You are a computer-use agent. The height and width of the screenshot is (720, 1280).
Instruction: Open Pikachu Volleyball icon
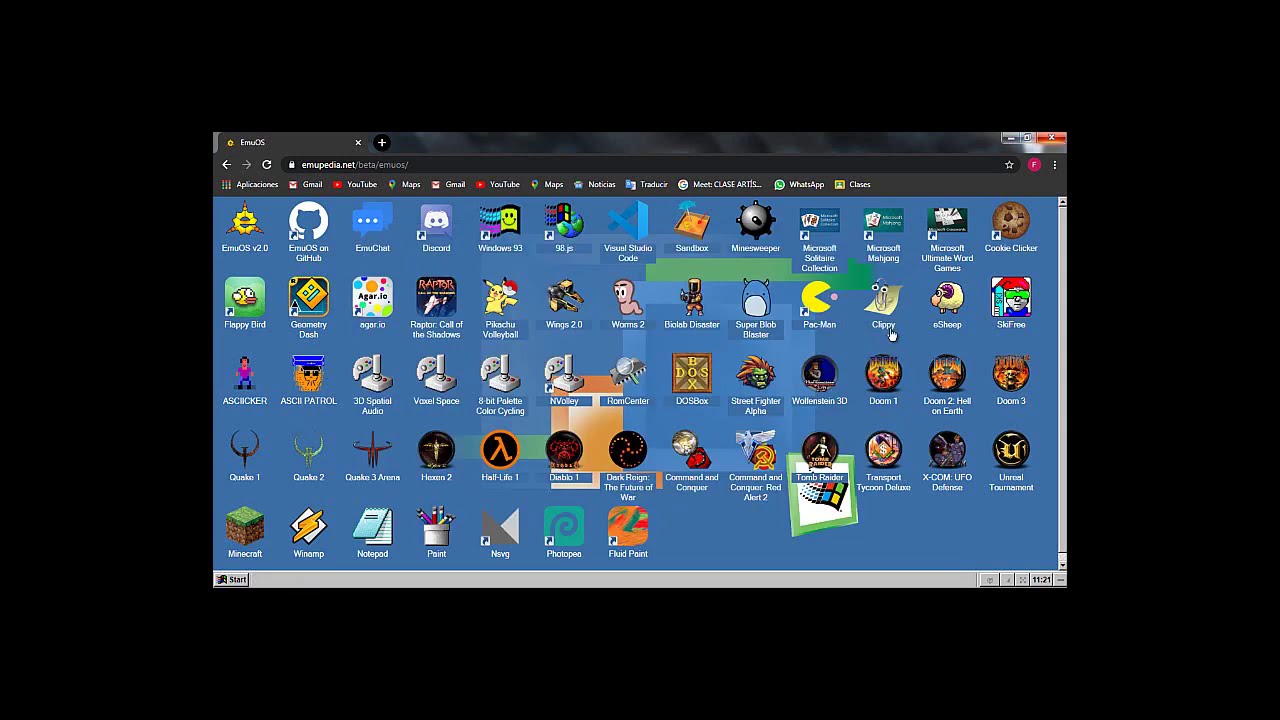(x=500, y=309)
